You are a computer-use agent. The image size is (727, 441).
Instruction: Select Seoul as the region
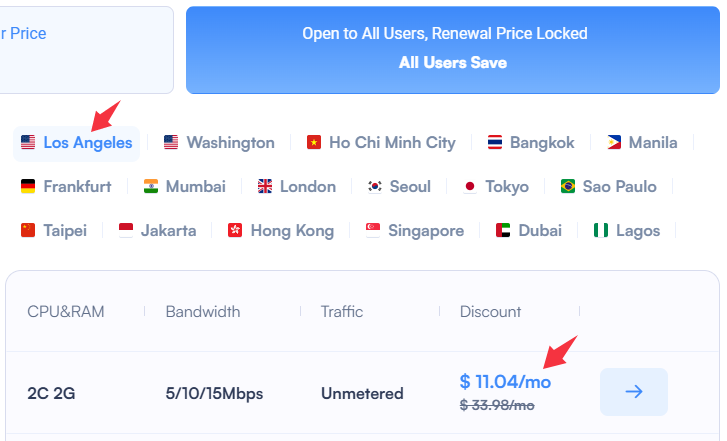pos(399,186)
